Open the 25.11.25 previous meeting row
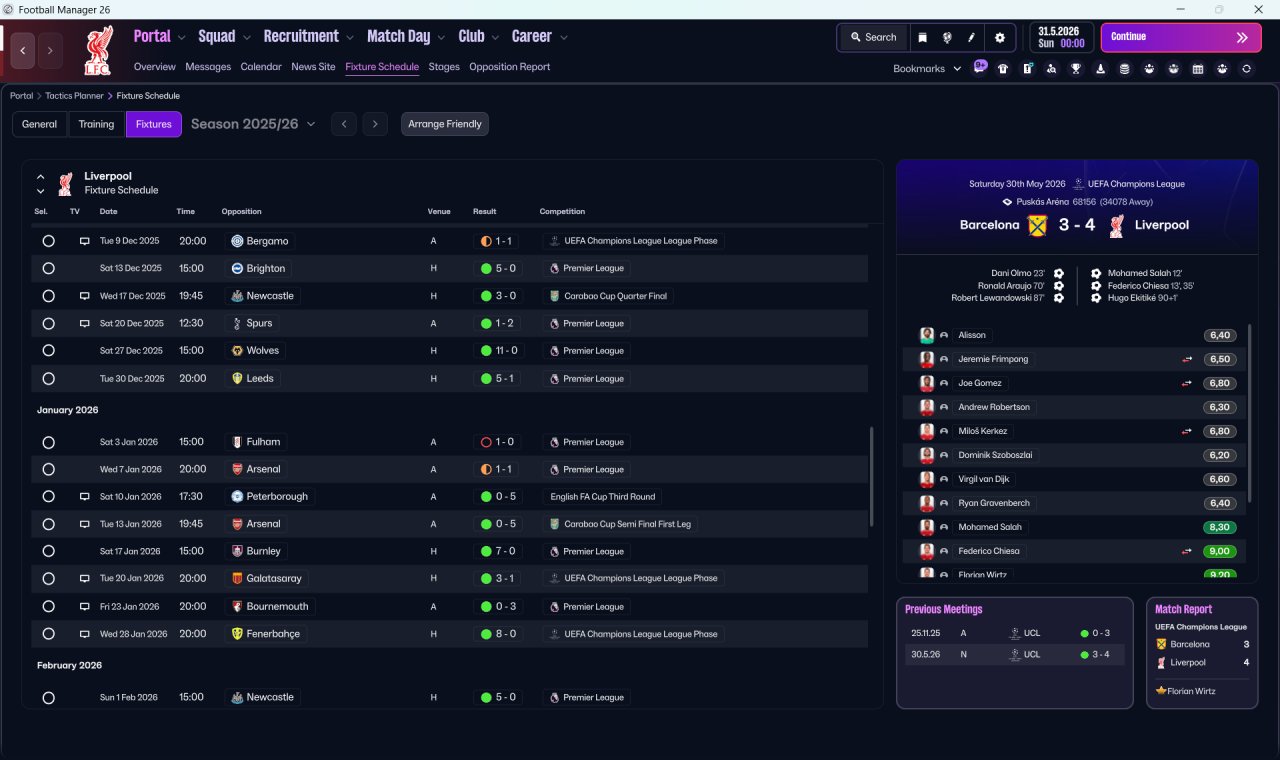 click(x=1015, y=633)
